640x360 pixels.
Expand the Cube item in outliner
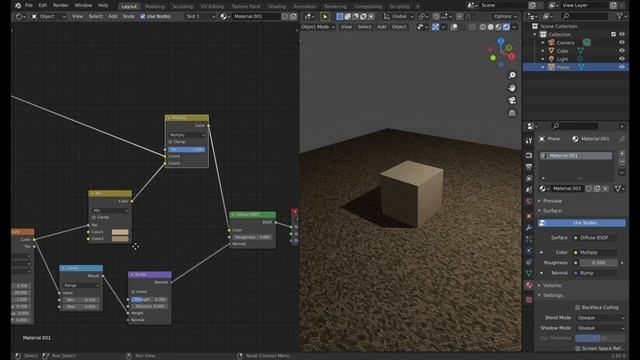tap(543, 51)
